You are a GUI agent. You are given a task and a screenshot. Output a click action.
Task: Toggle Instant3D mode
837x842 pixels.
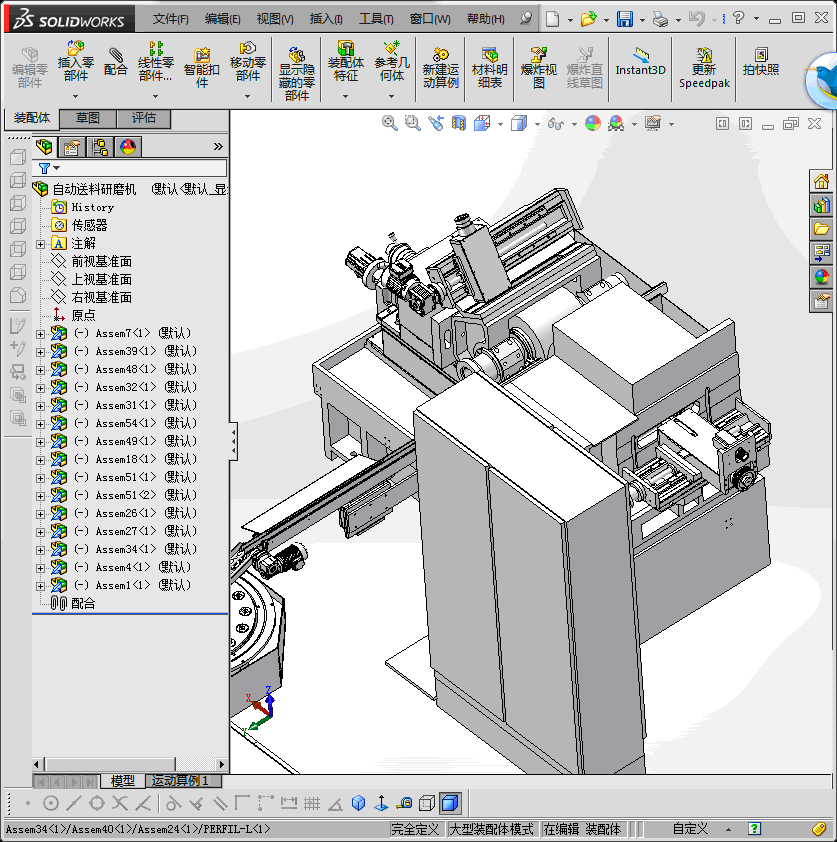pos(640,62)
